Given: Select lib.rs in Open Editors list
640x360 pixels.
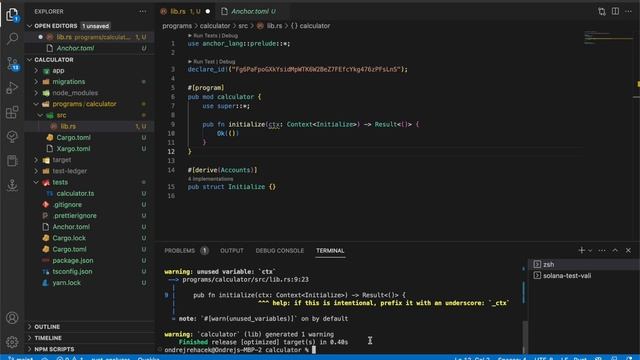Looking at the screenshot, I should click(x=90, y=37).
